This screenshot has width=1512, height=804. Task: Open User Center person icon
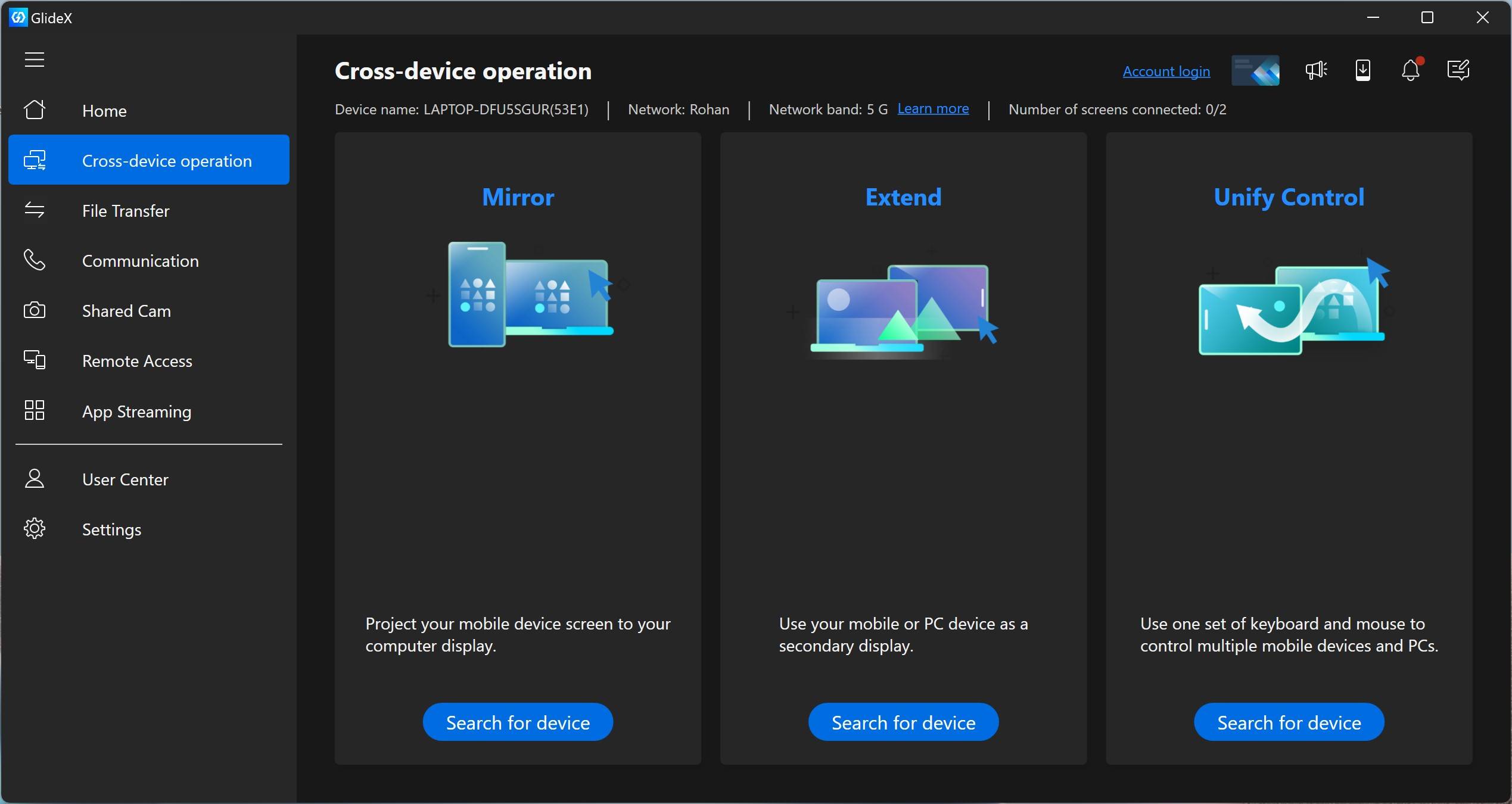pyautogui.click(x=35, y=479)
